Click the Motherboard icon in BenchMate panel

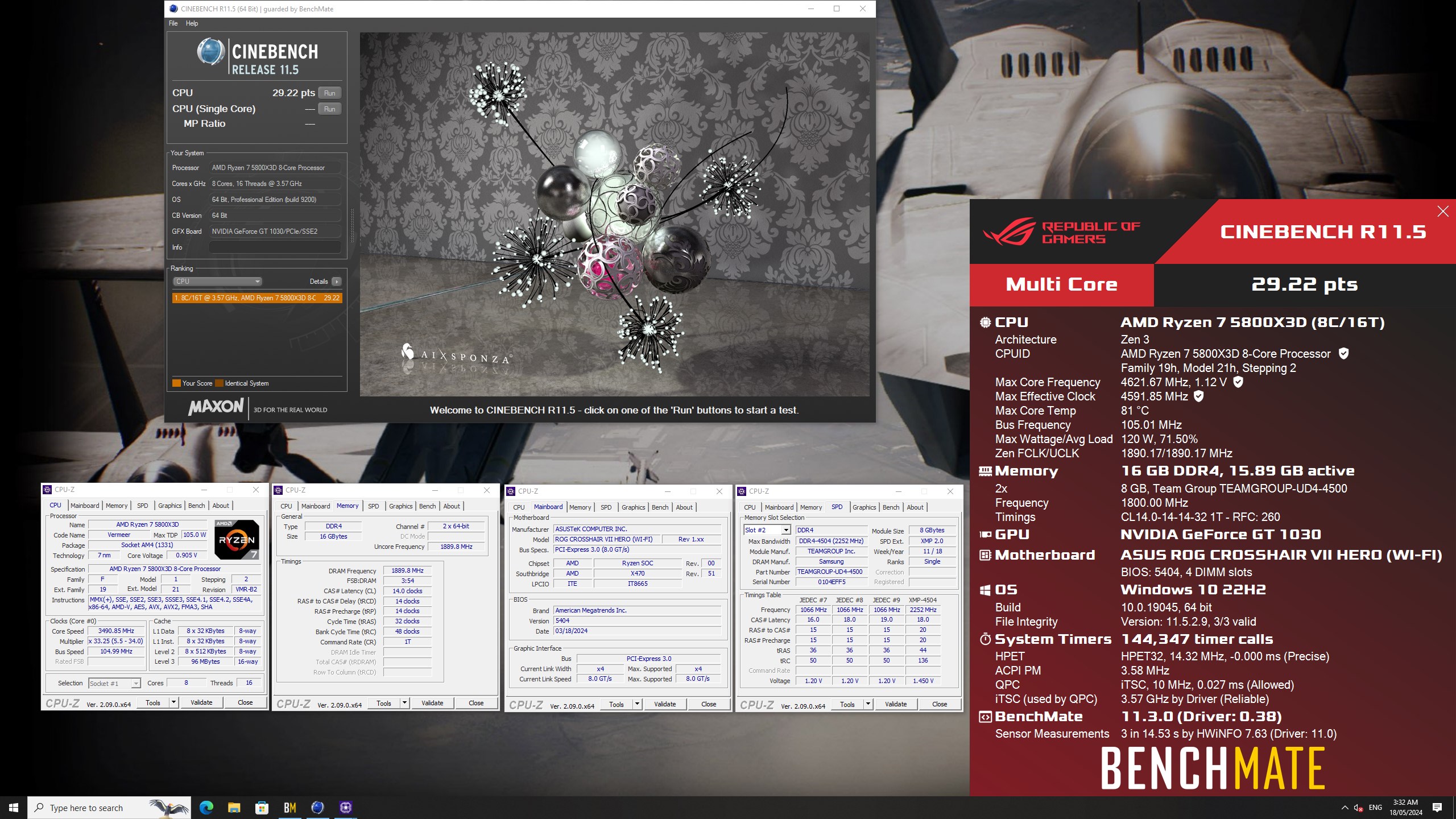pos(985,555)
